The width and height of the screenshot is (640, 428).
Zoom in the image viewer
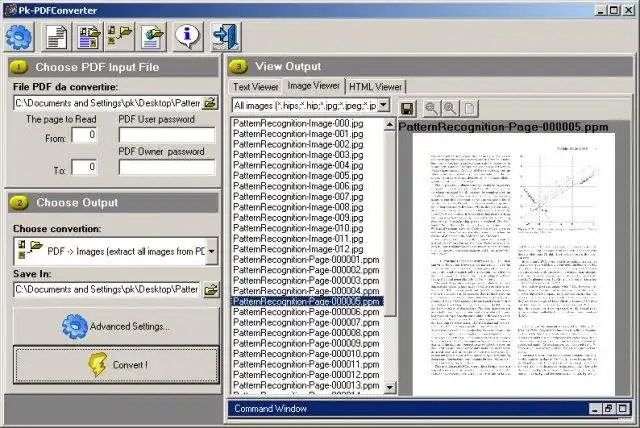pyautogui.click(x=450, y=109)
